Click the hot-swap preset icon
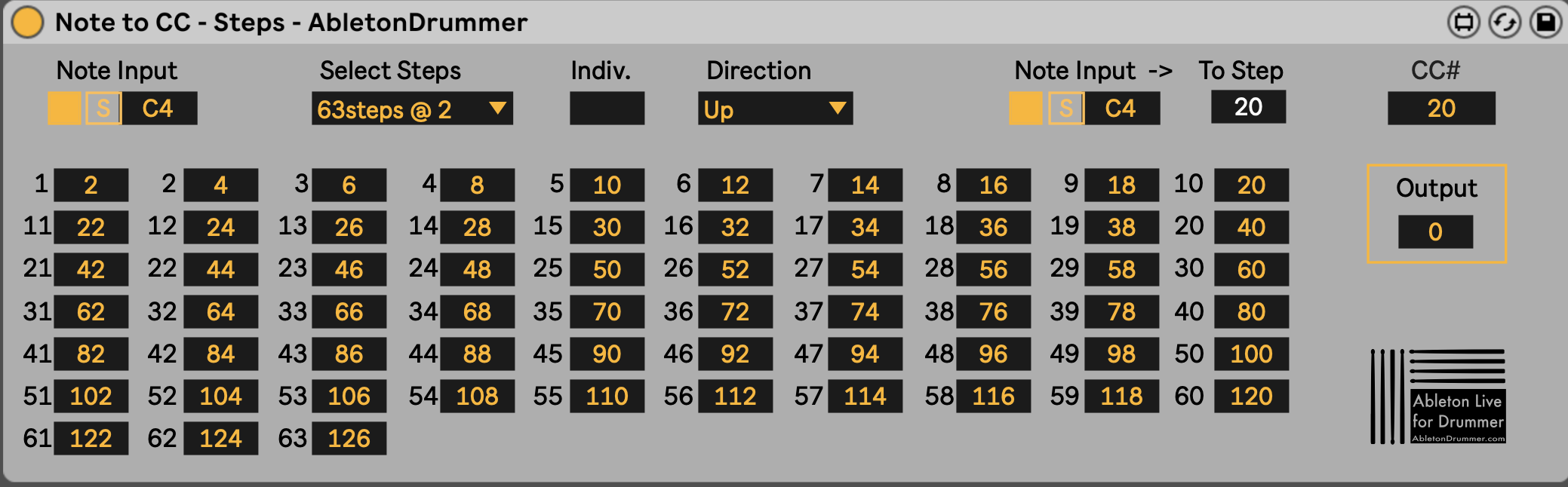Viewport: 1568px width, 487px height. click(1504, 22)
